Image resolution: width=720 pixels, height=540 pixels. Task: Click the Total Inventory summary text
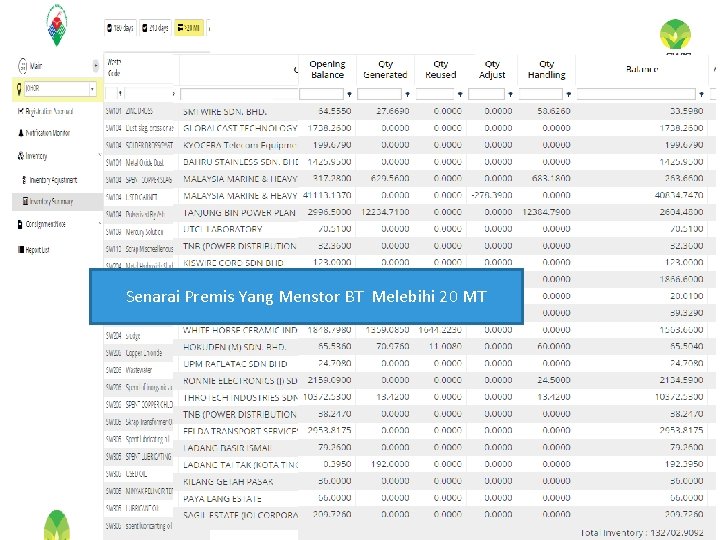tap(641, 533)
